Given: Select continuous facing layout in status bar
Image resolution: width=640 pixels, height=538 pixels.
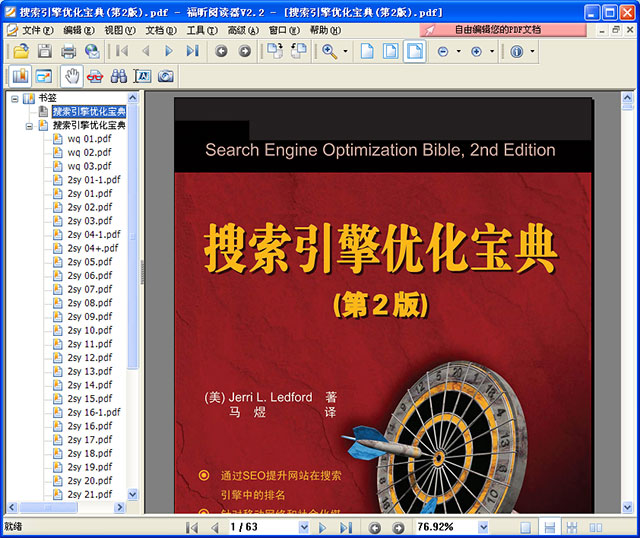Looking at the screenshot, I should click(572, 528).
